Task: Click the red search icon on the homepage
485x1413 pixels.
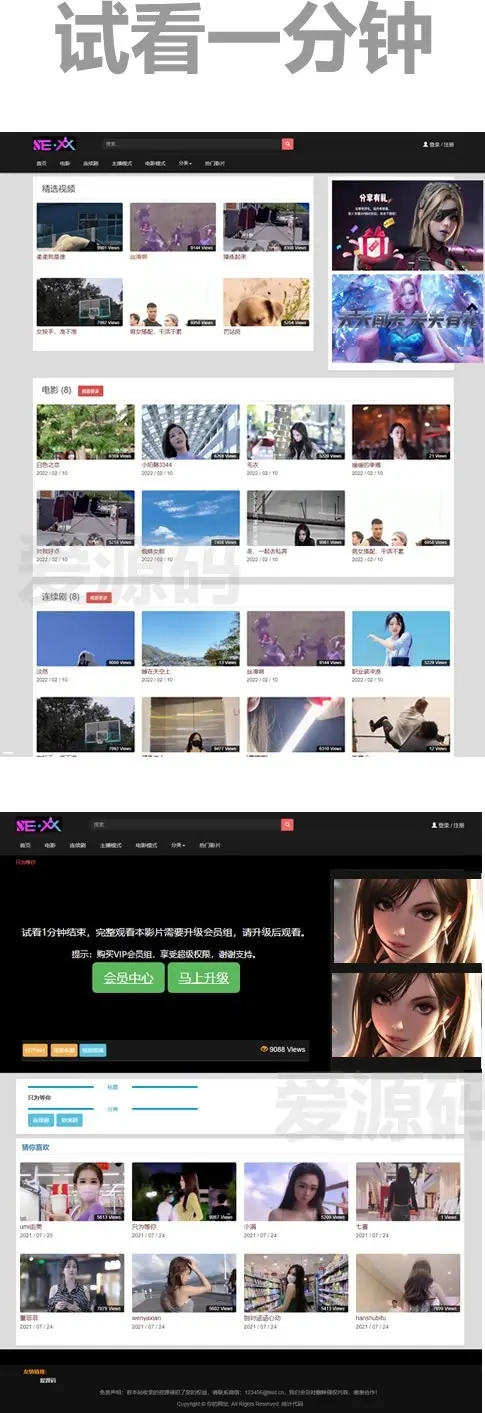Action: tap(288, 144)
